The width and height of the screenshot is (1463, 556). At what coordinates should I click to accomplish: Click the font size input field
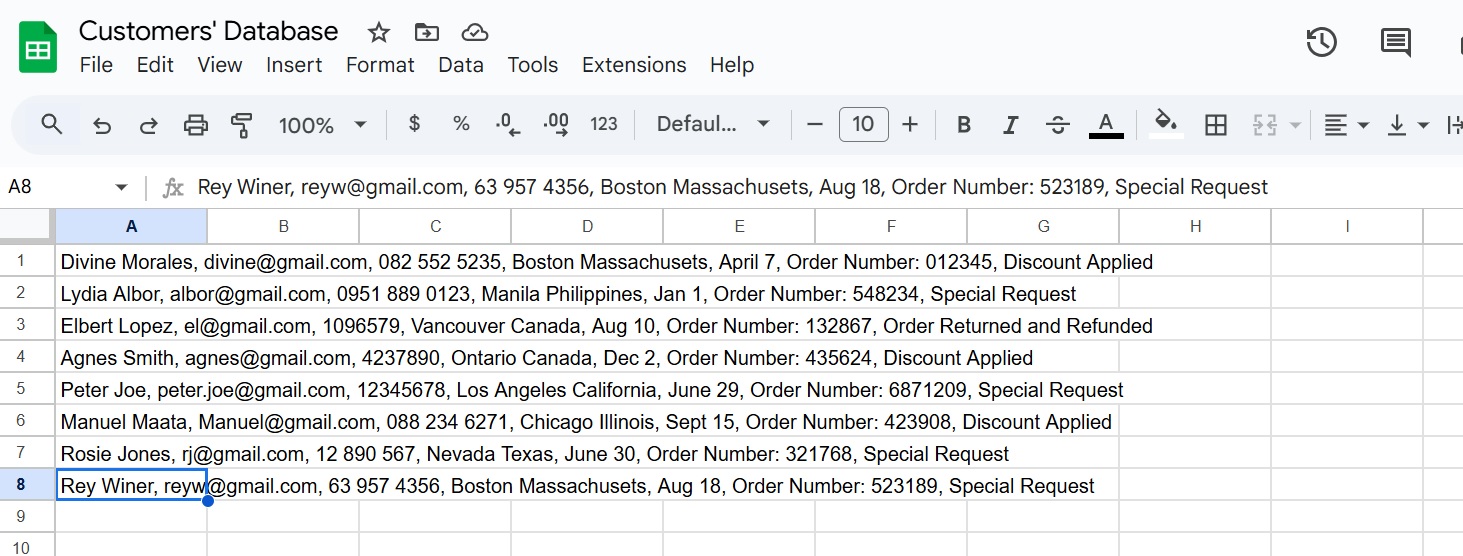coord(863,125)
